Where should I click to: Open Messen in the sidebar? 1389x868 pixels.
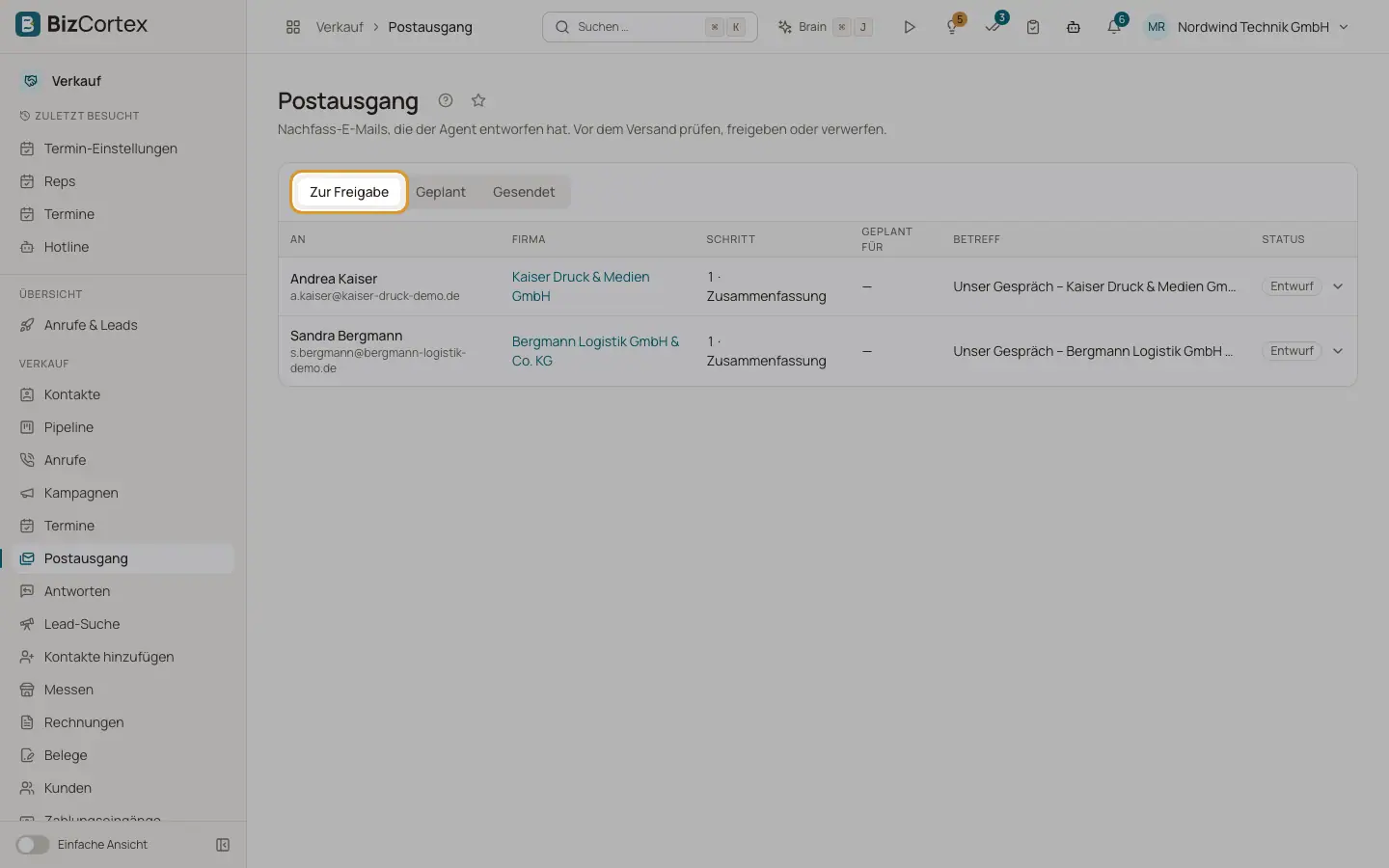[68, 690]
